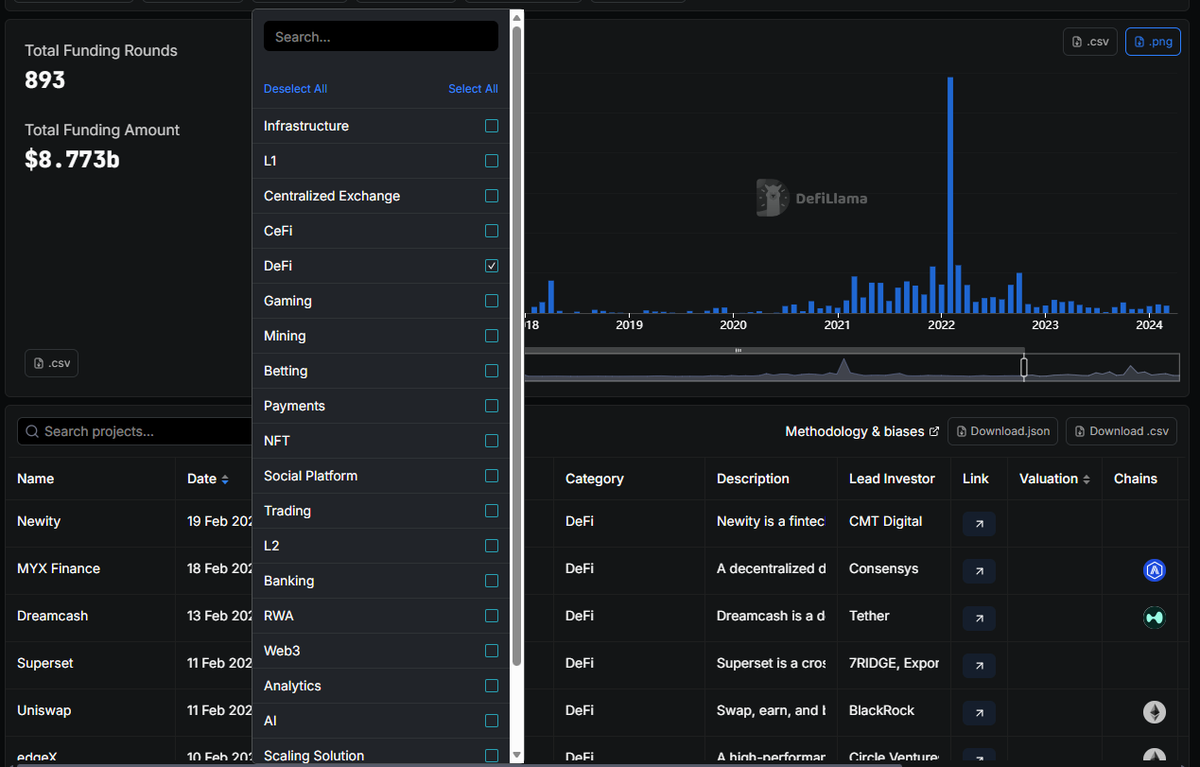Open the link arrow for Dreamcash
This screenshot has width=1200, height=767.
pyautogui.click(x=979, y=618)
